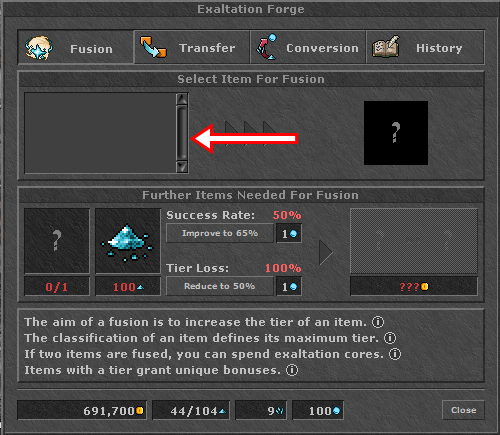Open the Fusion tab
This screenshot has height=435, width=500.
point(76,47)
